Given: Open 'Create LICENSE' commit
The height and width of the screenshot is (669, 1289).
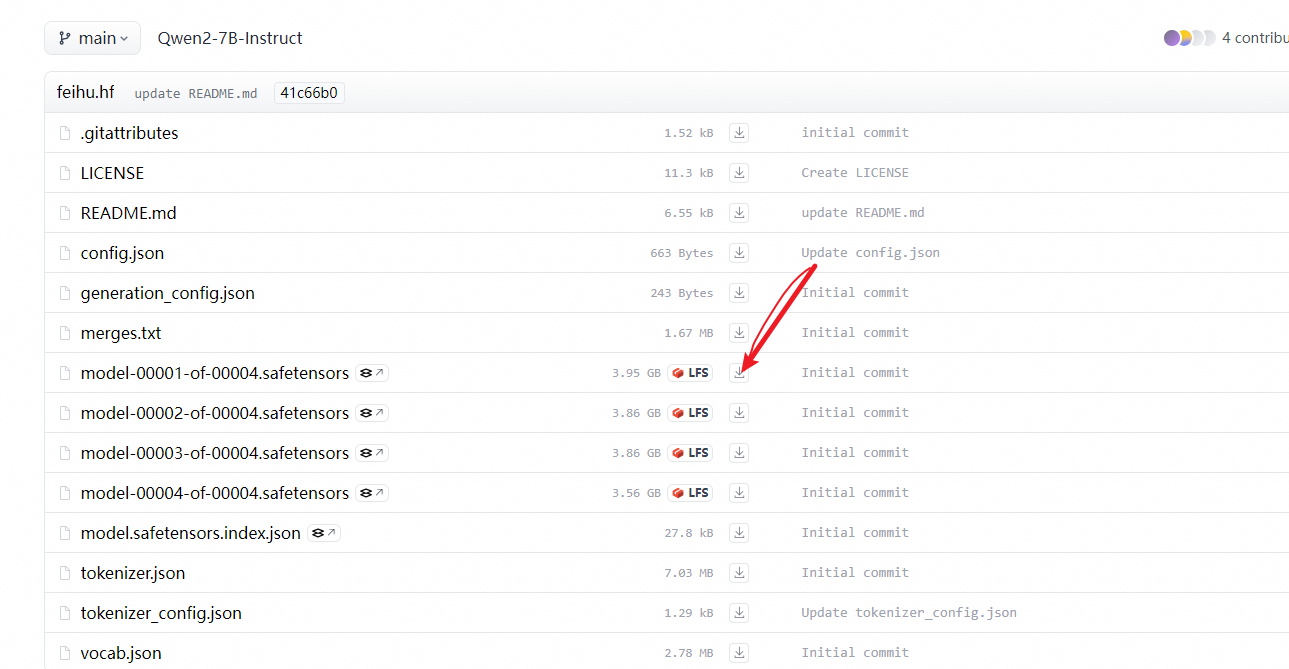Looking at the screenshot, I should [x=855, y=173].
